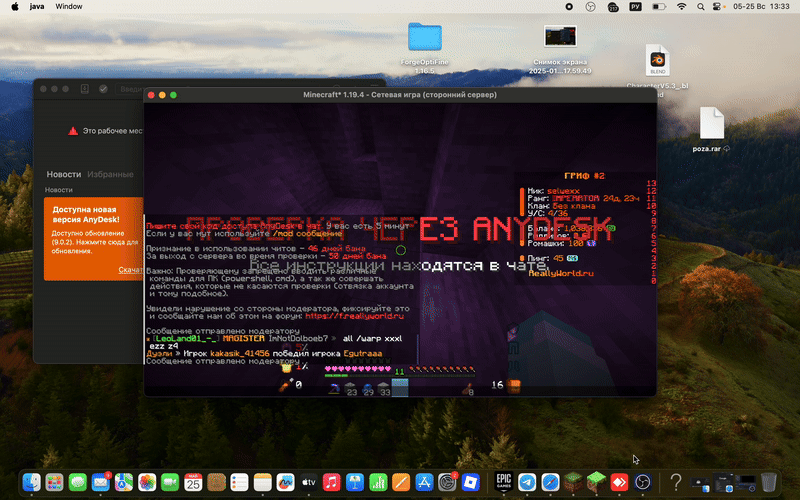The width and height of the screenshot is (800, 500).
Task: Launch Music from the dock
Action: coord(332,482)
